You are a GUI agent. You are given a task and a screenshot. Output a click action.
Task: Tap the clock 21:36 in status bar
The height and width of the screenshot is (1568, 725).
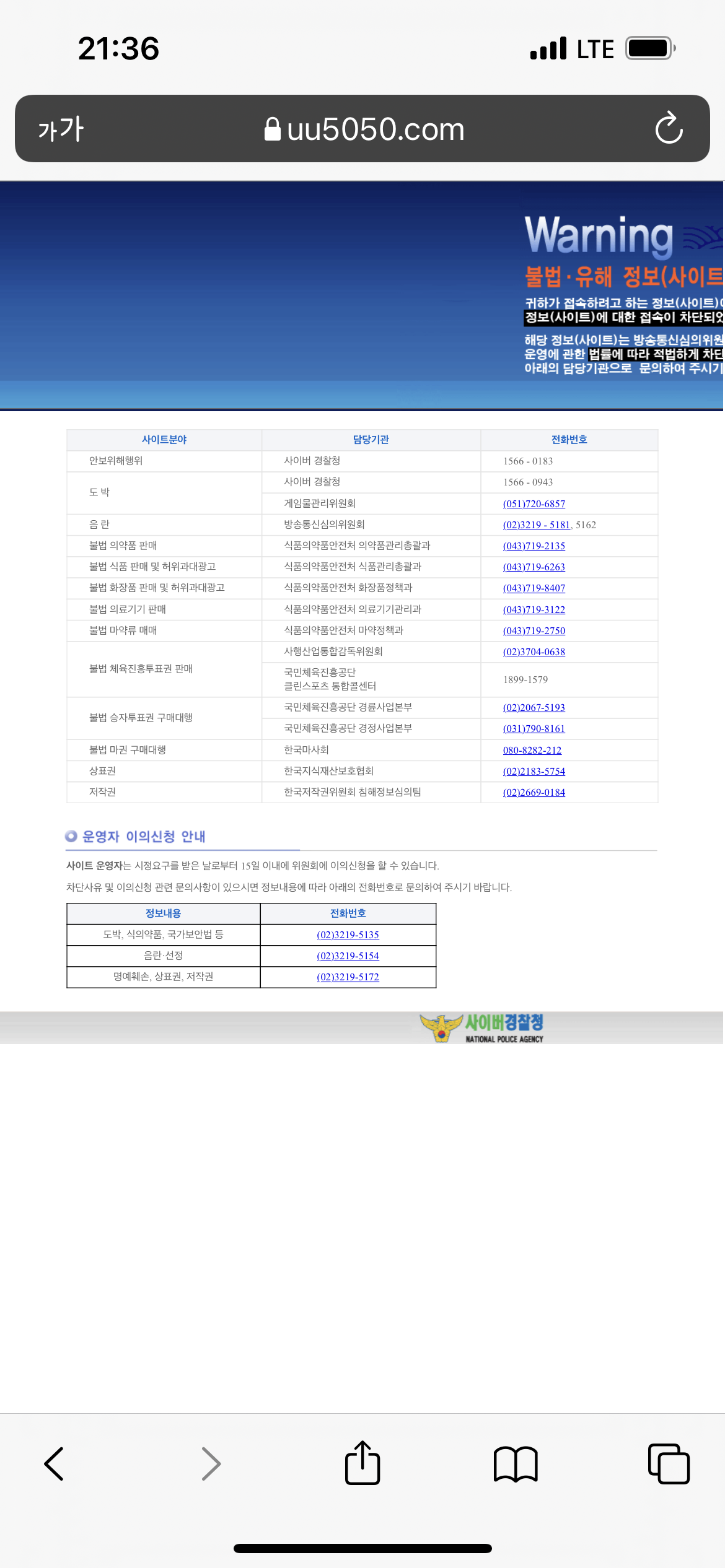118,48
